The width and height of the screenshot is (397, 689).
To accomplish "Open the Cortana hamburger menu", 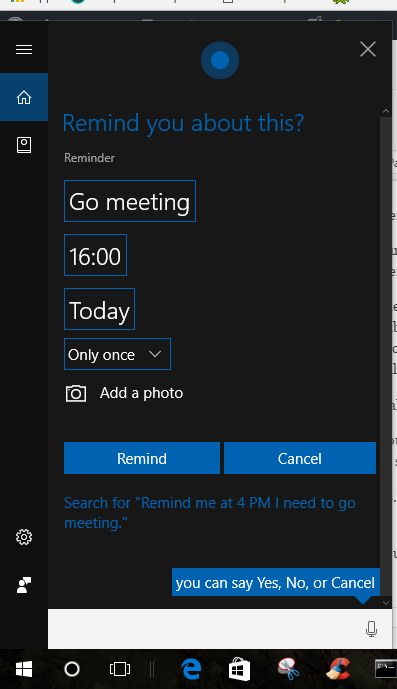I will click(x=24, y=49).
